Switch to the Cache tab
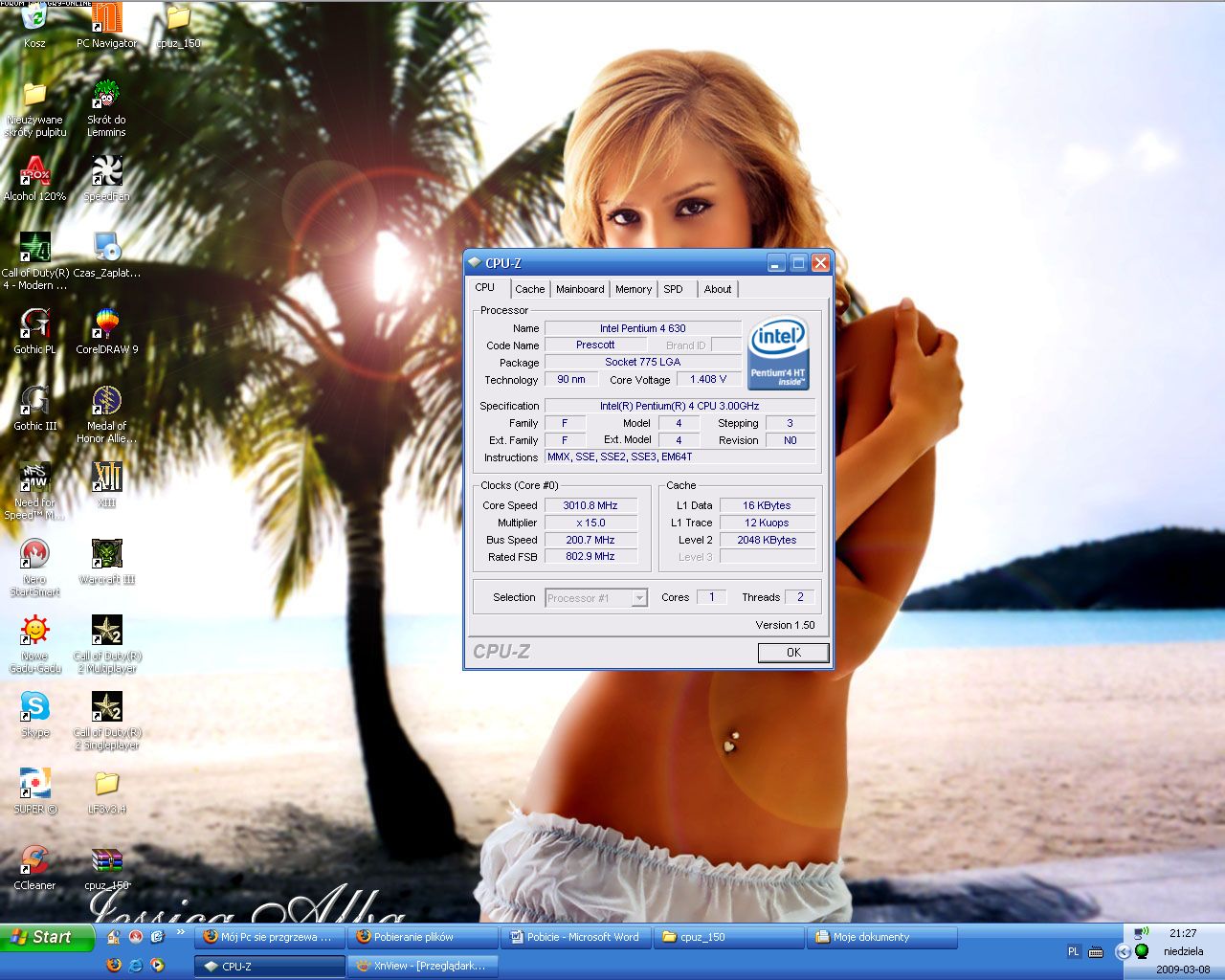The image size is (1225, 980). [529, 289]
